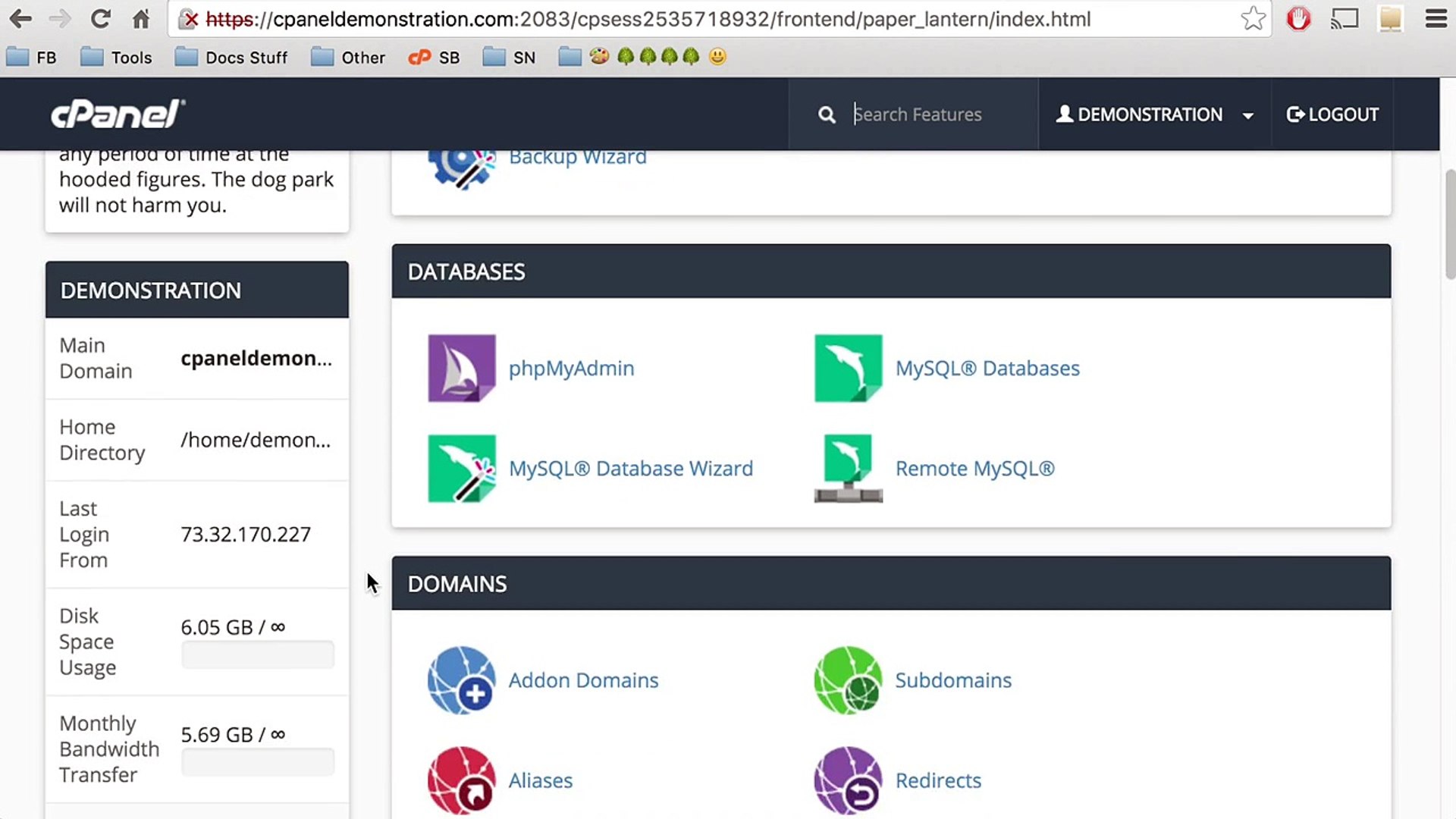This screenshot has width=1456, height=819.
Task: Open MySQL® Databases link
Action: pos(987,369)
